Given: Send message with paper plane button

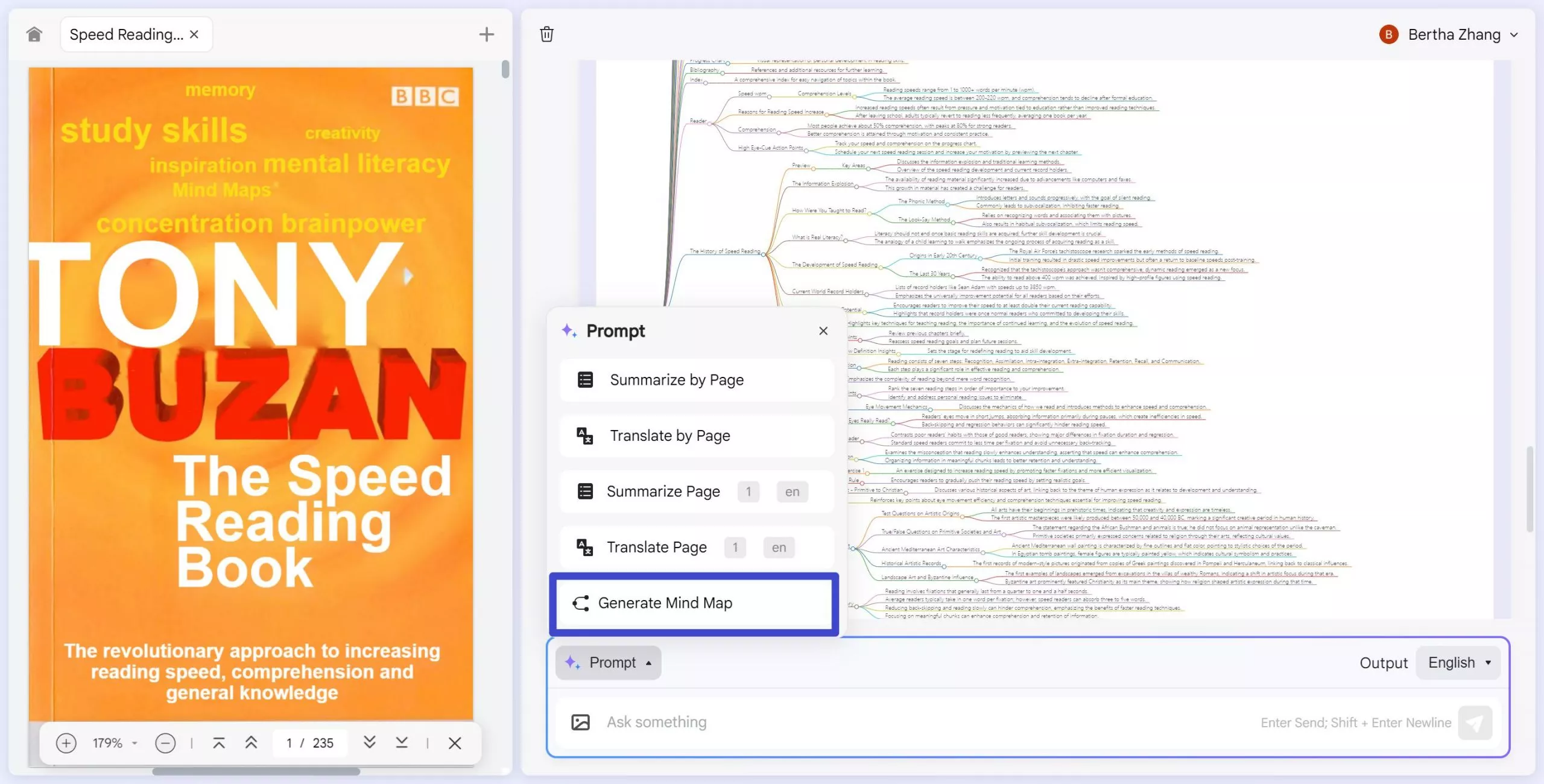Looking at the screenshot, I should point(1475,722).
